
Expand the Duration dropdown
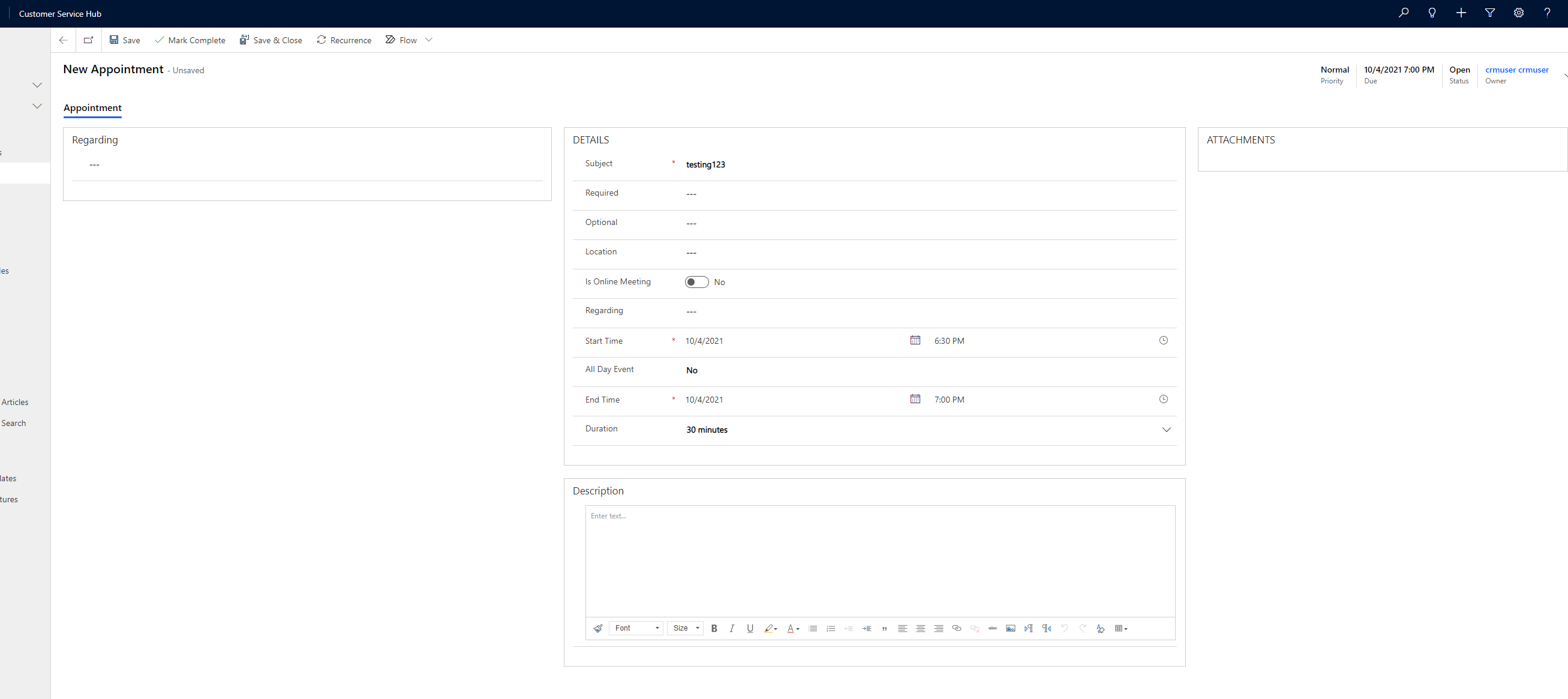pyautogui.click(x=1167, y=429)
